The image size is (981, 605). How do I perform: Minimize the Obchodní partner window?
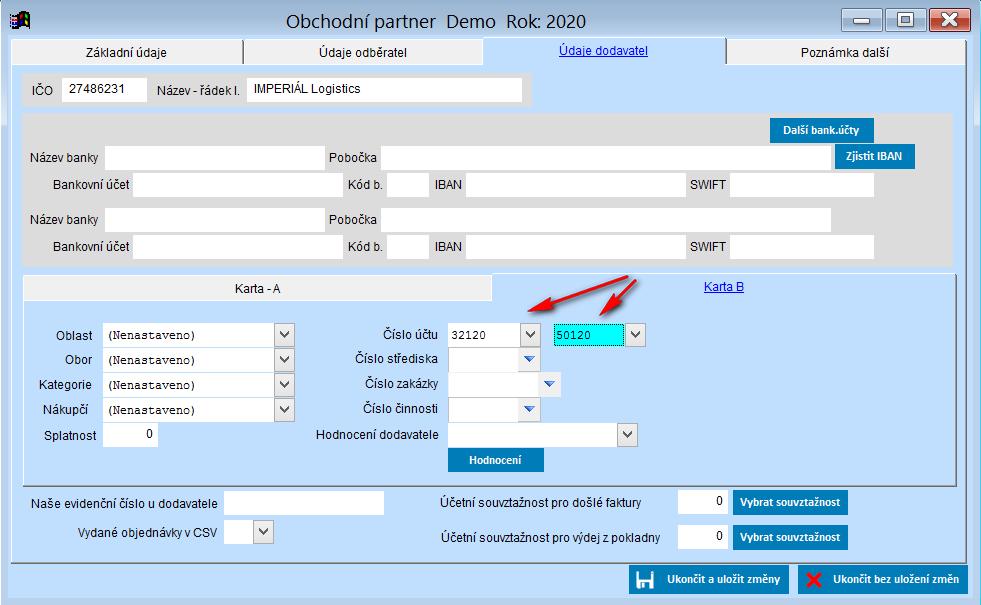click(x=862, y=20)
